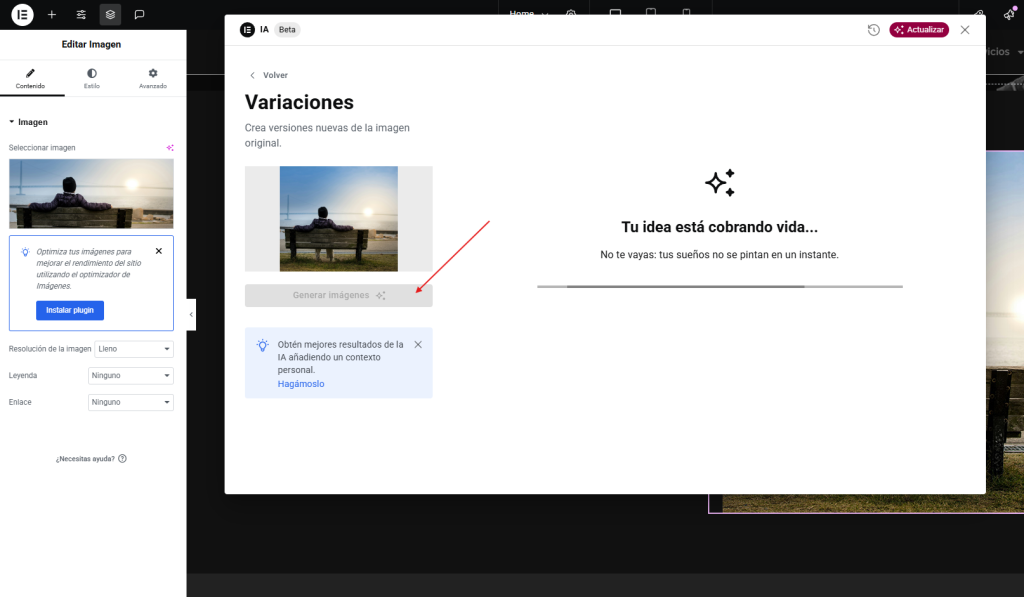The height and width of the screenshot is (597, 1024).
Task: Switch to the Avanzado tab
Action: click(x=153, y=79)
